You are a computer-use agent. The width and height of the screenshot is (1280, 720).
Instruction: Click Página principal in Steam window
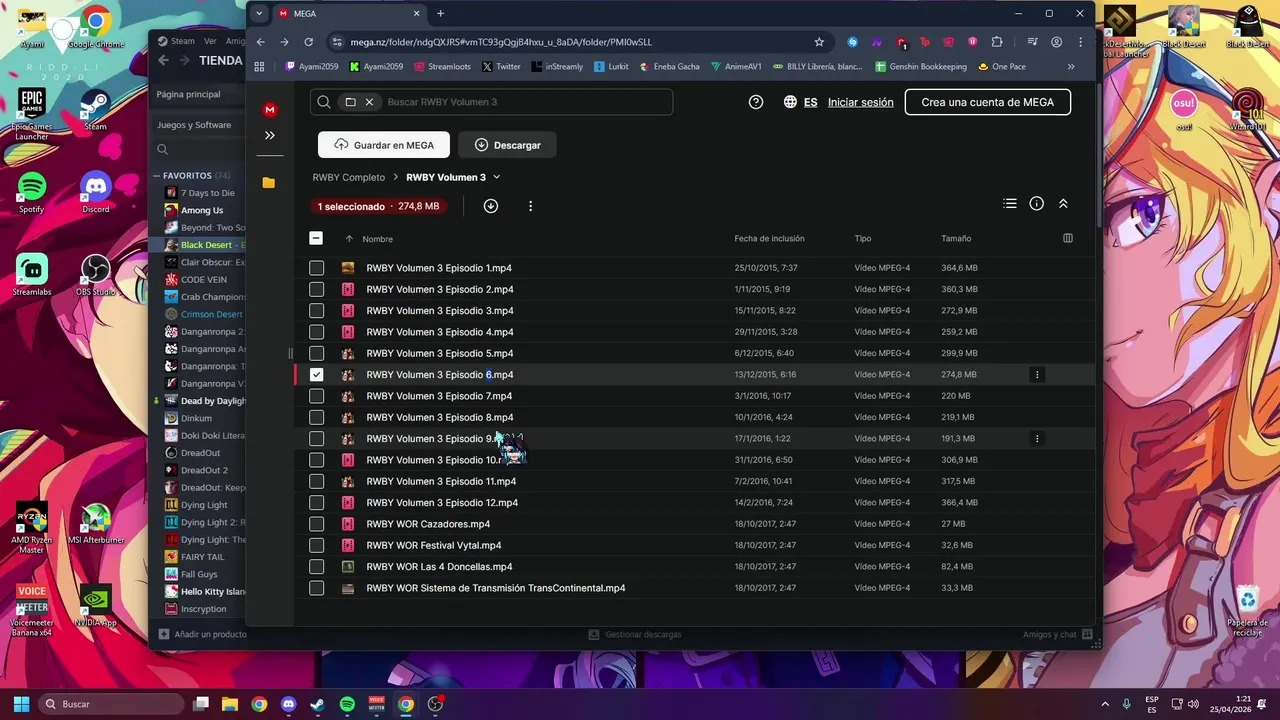(188, 94)
